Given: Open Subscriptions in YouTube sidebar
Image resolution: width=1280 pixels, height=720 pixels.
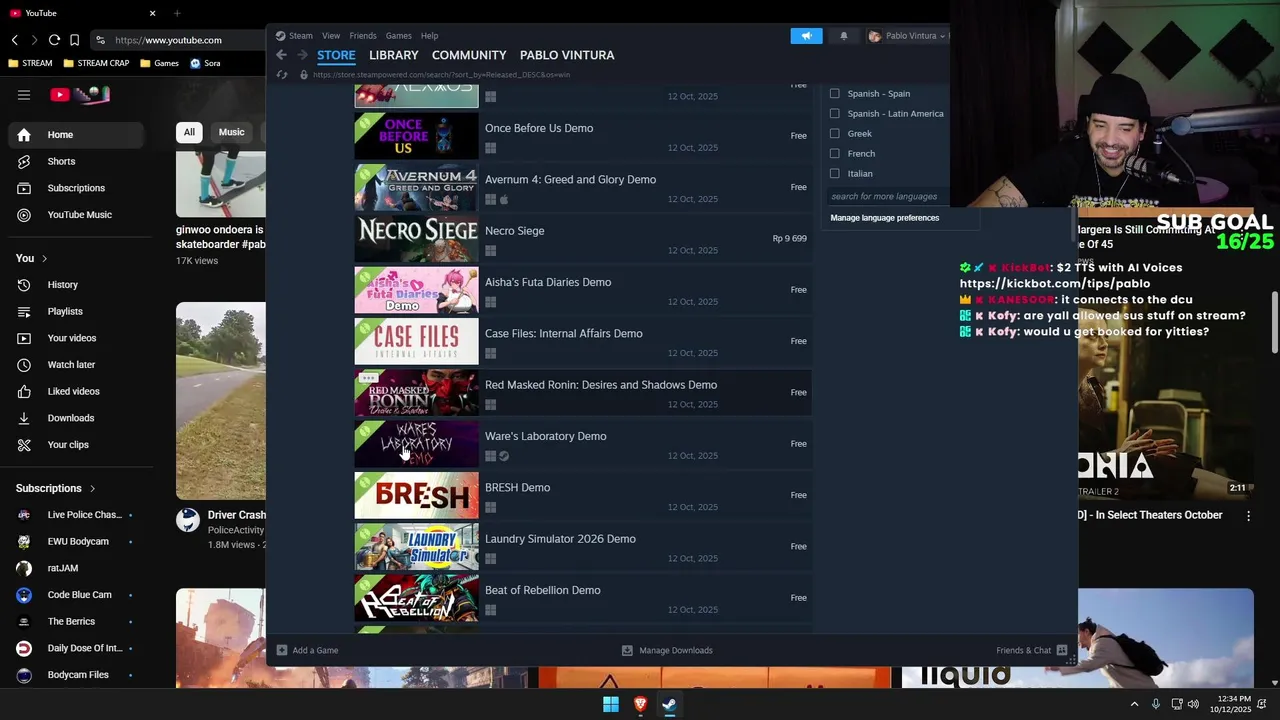Looking at the screenshot, I should 76,188.
